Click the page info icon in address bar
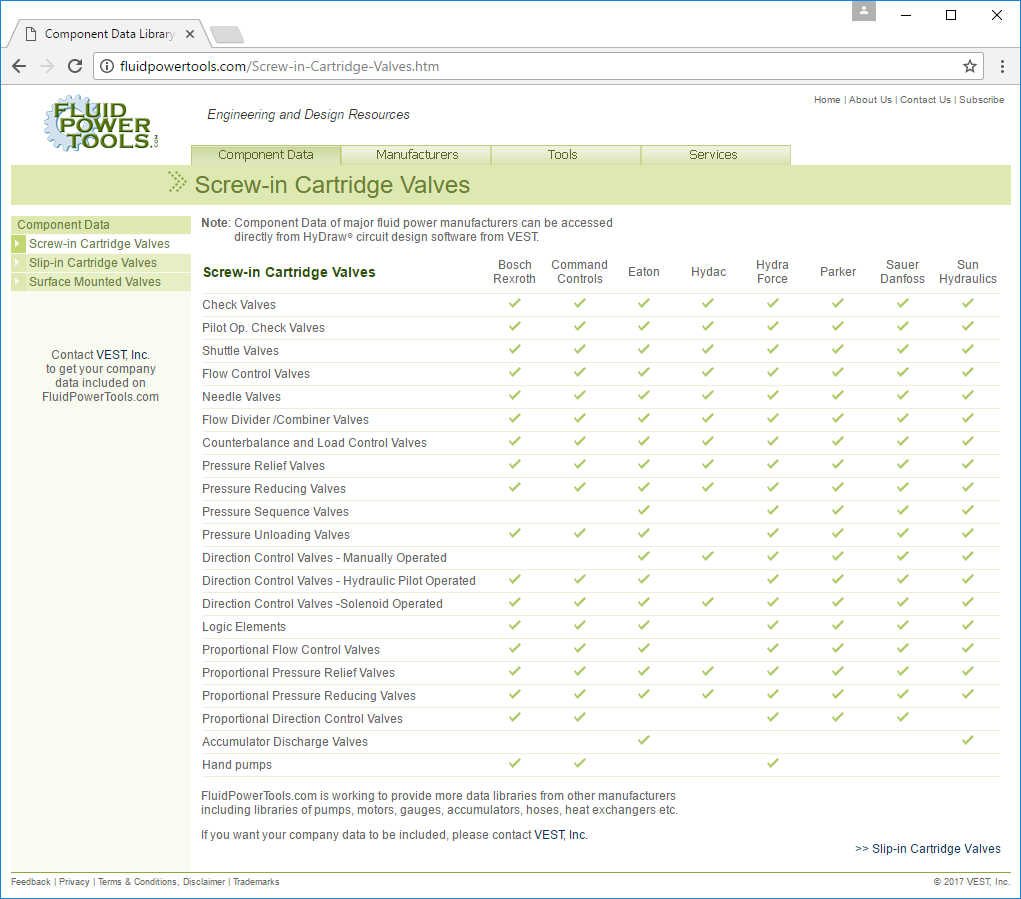1021x899 pixels. (x=108, y=67)
